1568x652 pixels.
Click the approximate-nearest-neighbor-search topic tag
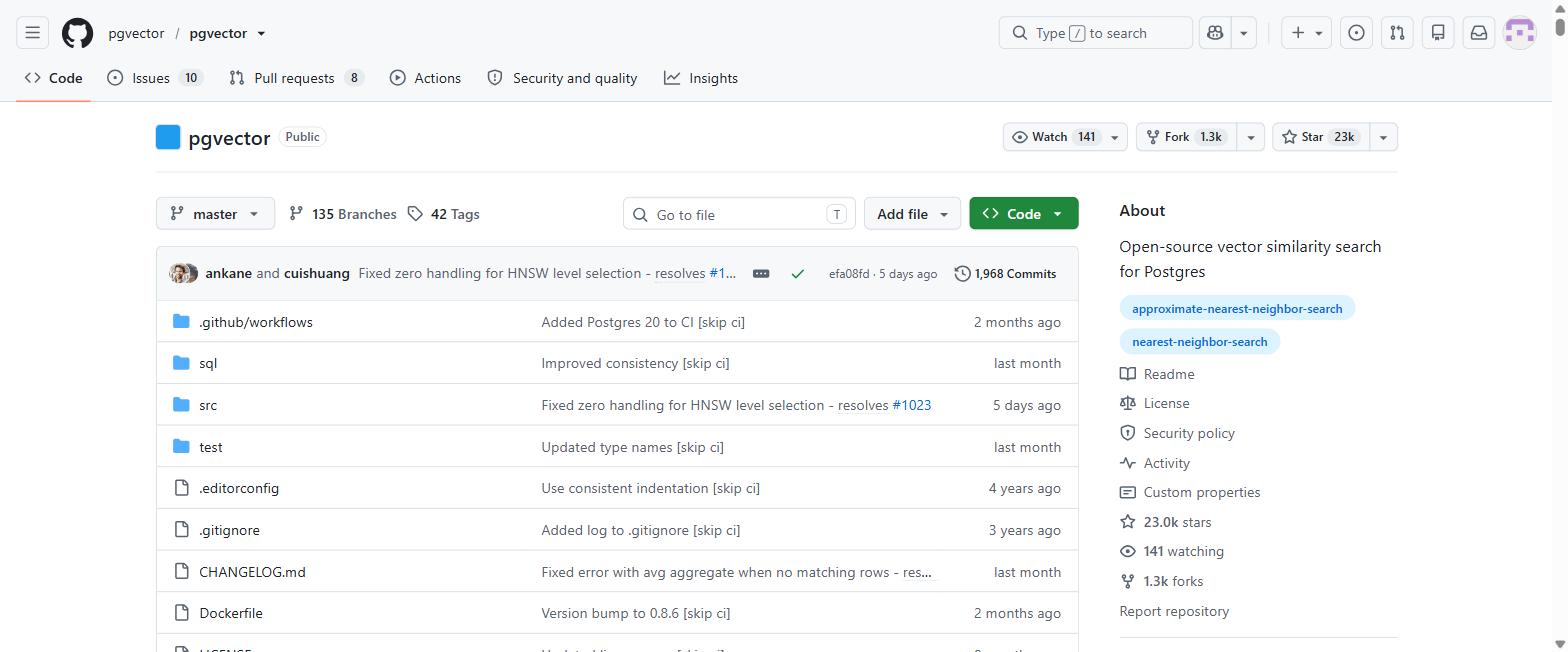(x=1237, y=309)
